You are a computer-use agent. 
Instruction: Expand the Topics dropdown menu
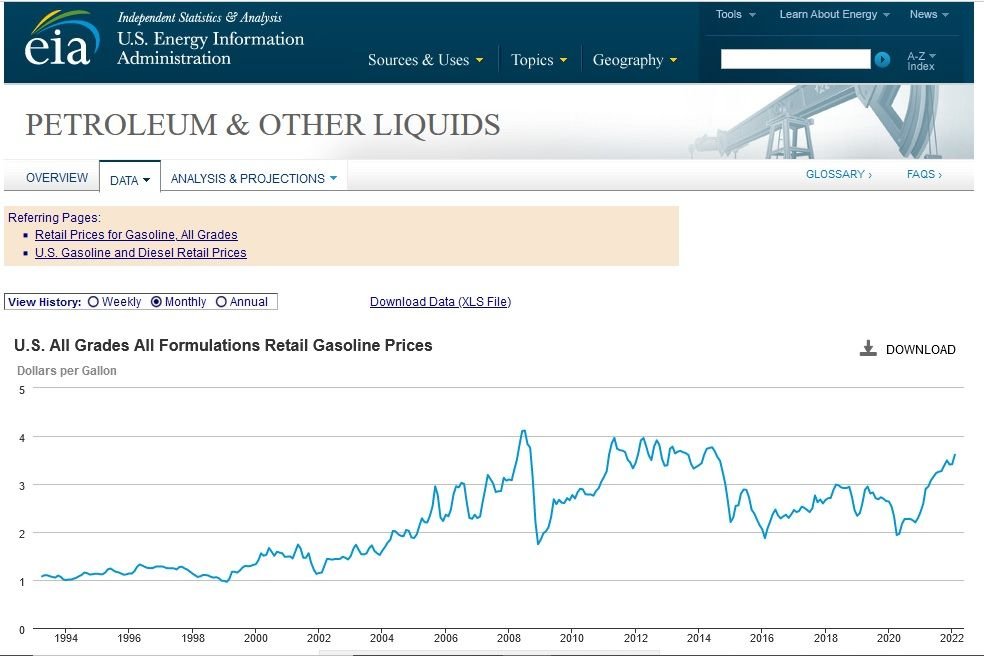point(539,60)
